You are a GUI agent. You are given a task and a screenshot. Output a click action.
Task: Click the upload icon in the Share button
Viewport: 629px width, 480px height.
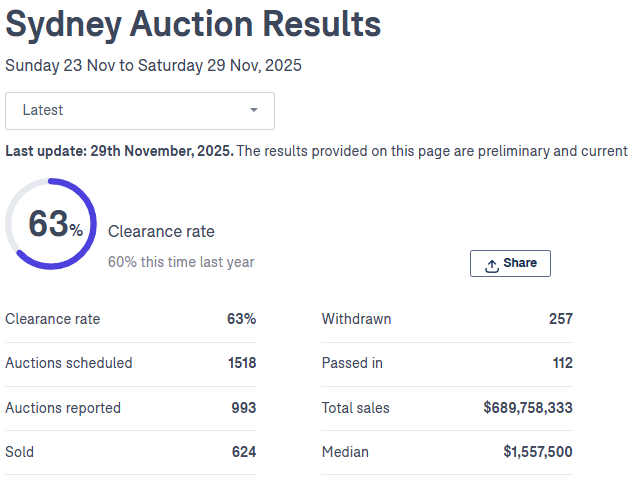(x=492, y=264)
